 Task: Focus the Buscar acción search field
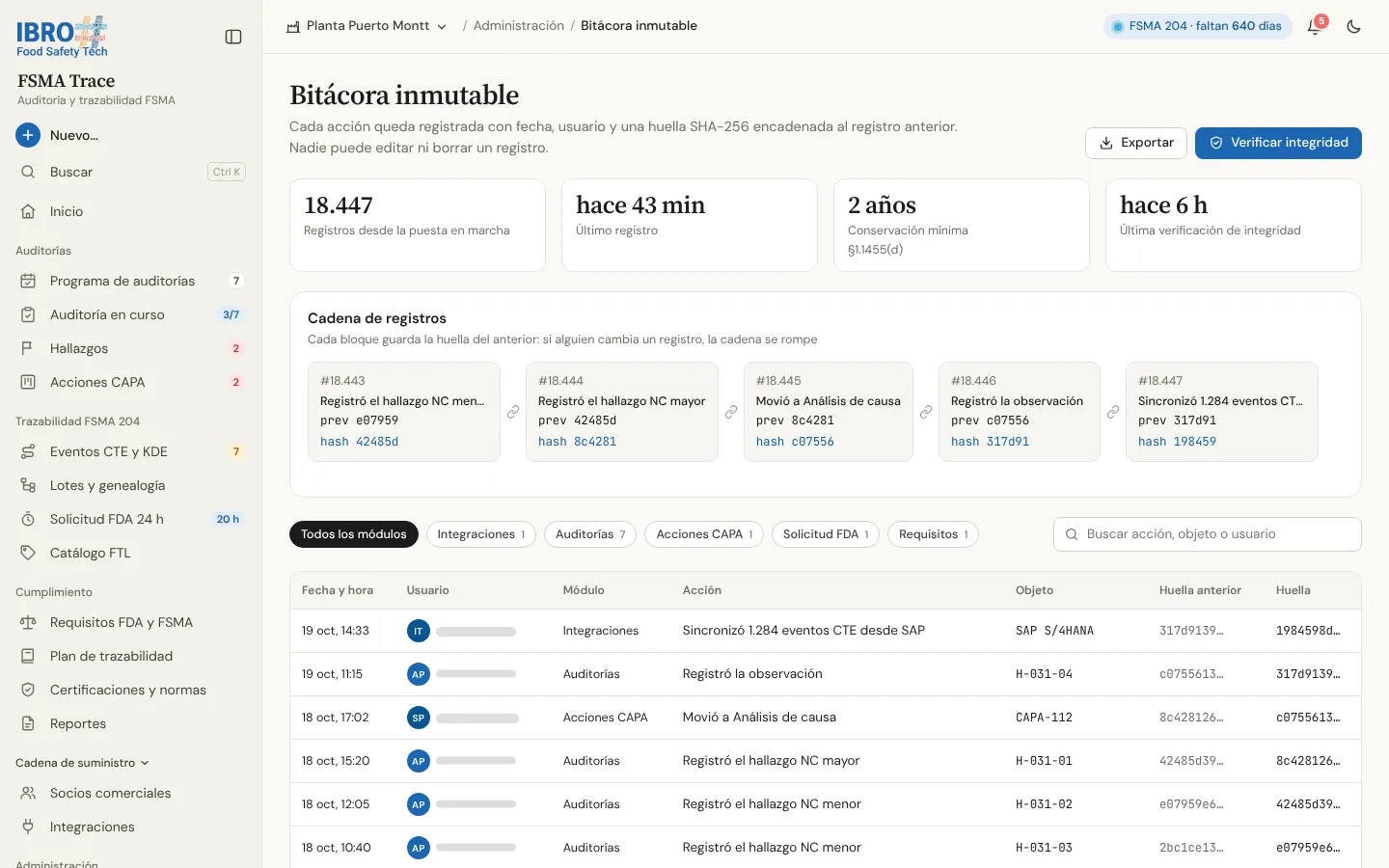[1207, 534]
